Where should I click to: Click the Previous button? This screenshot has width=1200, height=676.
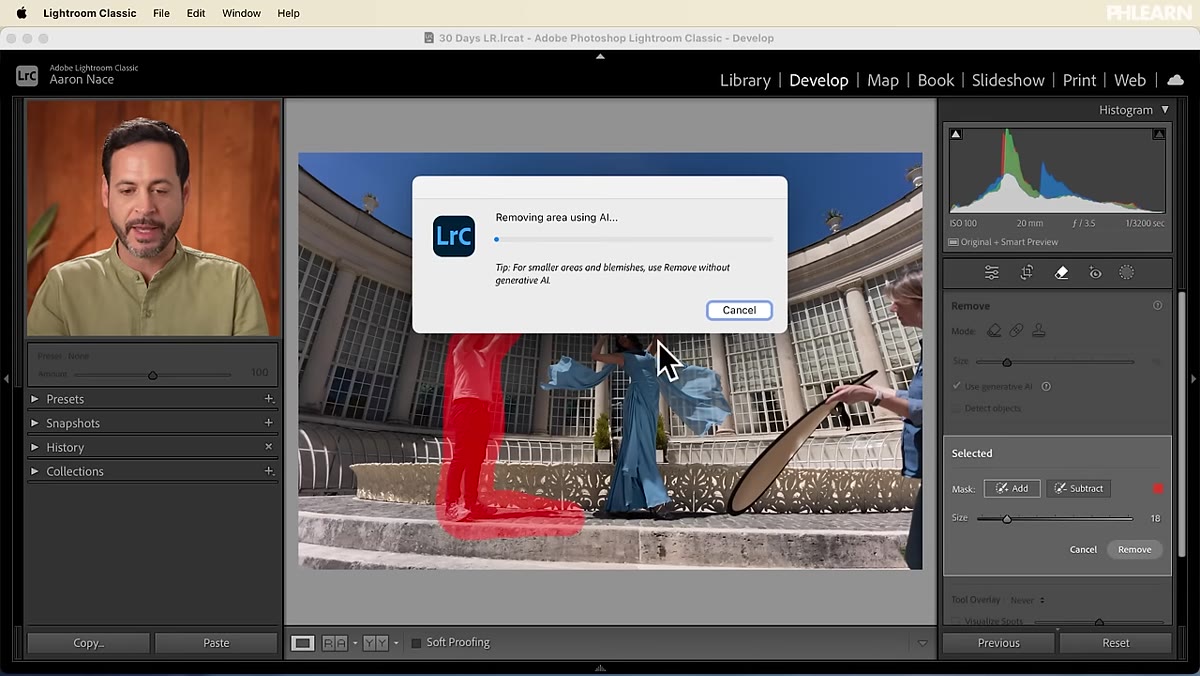click(x=998, y=643)
